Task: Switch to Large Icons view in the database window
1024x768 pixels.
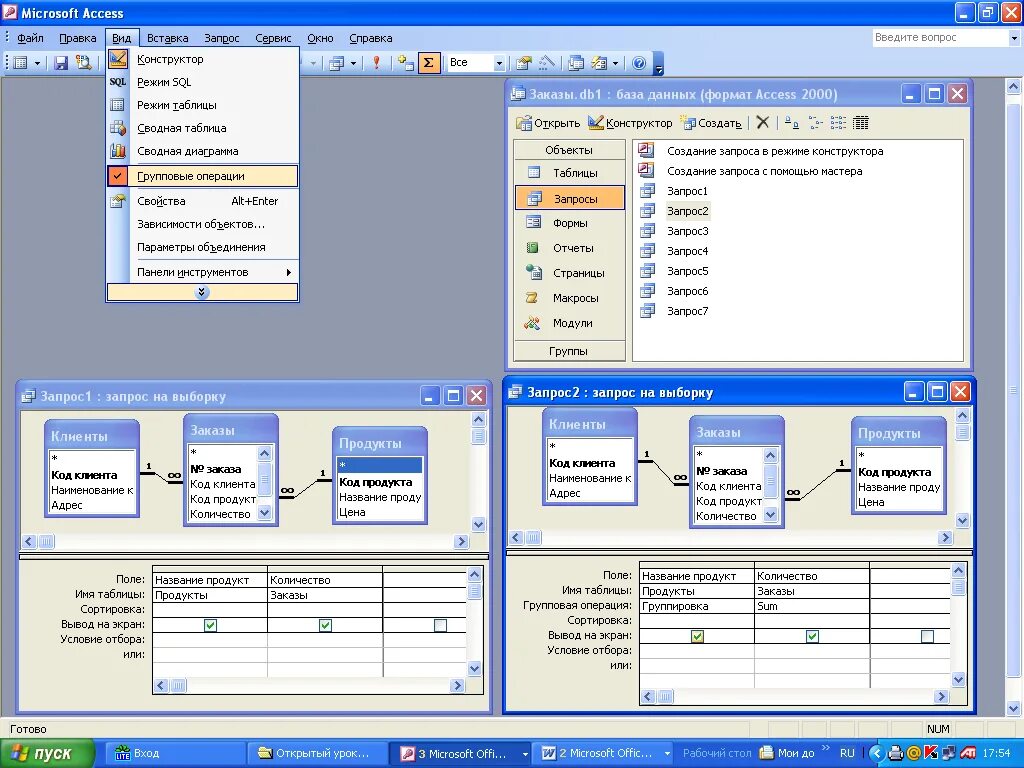Action: [x=792, y=122]
